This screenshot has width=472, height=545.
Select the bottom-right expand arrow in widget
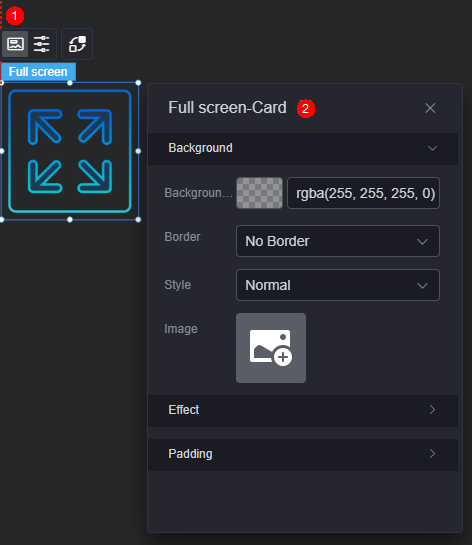[95, 176]
